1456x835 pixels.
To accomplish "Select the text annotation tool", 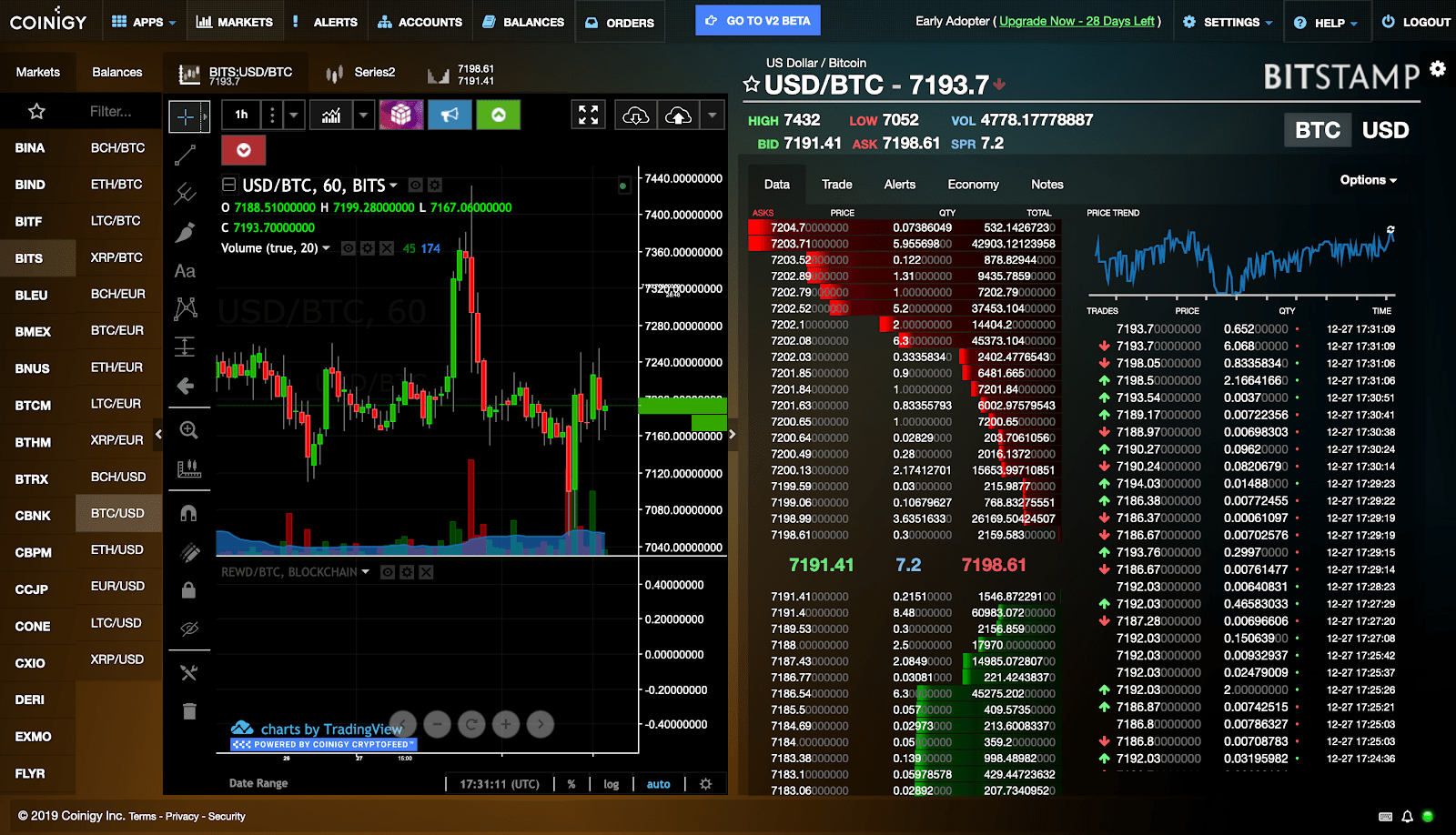I will click(x=185, y=271).
